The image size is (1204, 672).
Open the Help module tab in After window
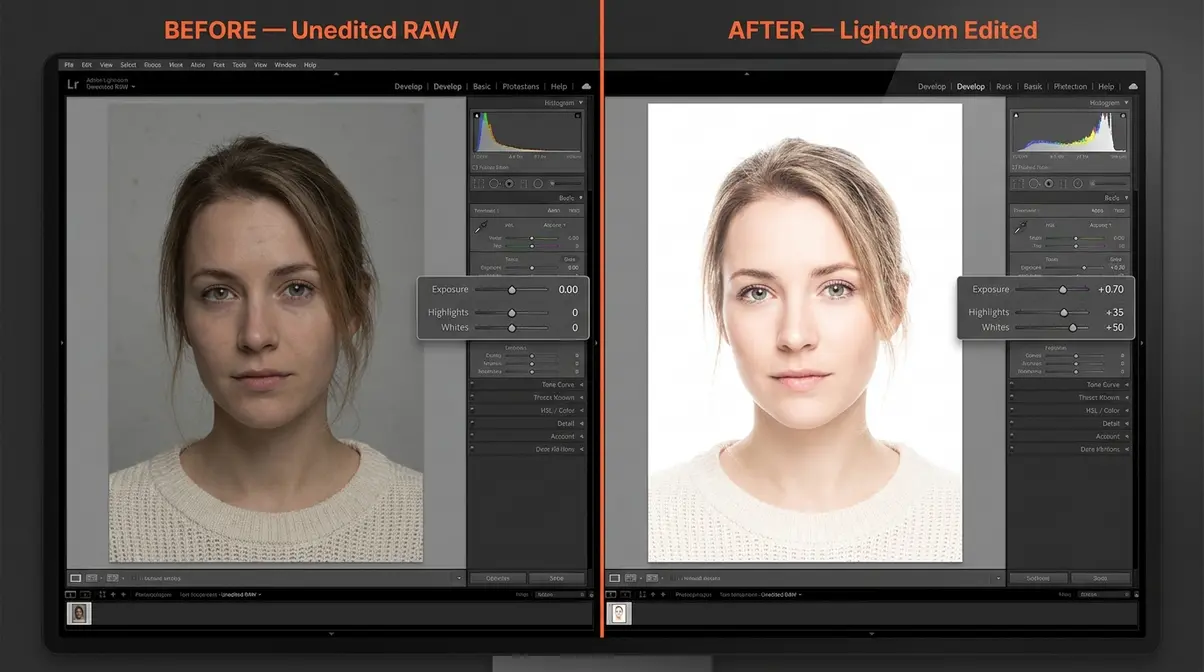(1106, 87)
